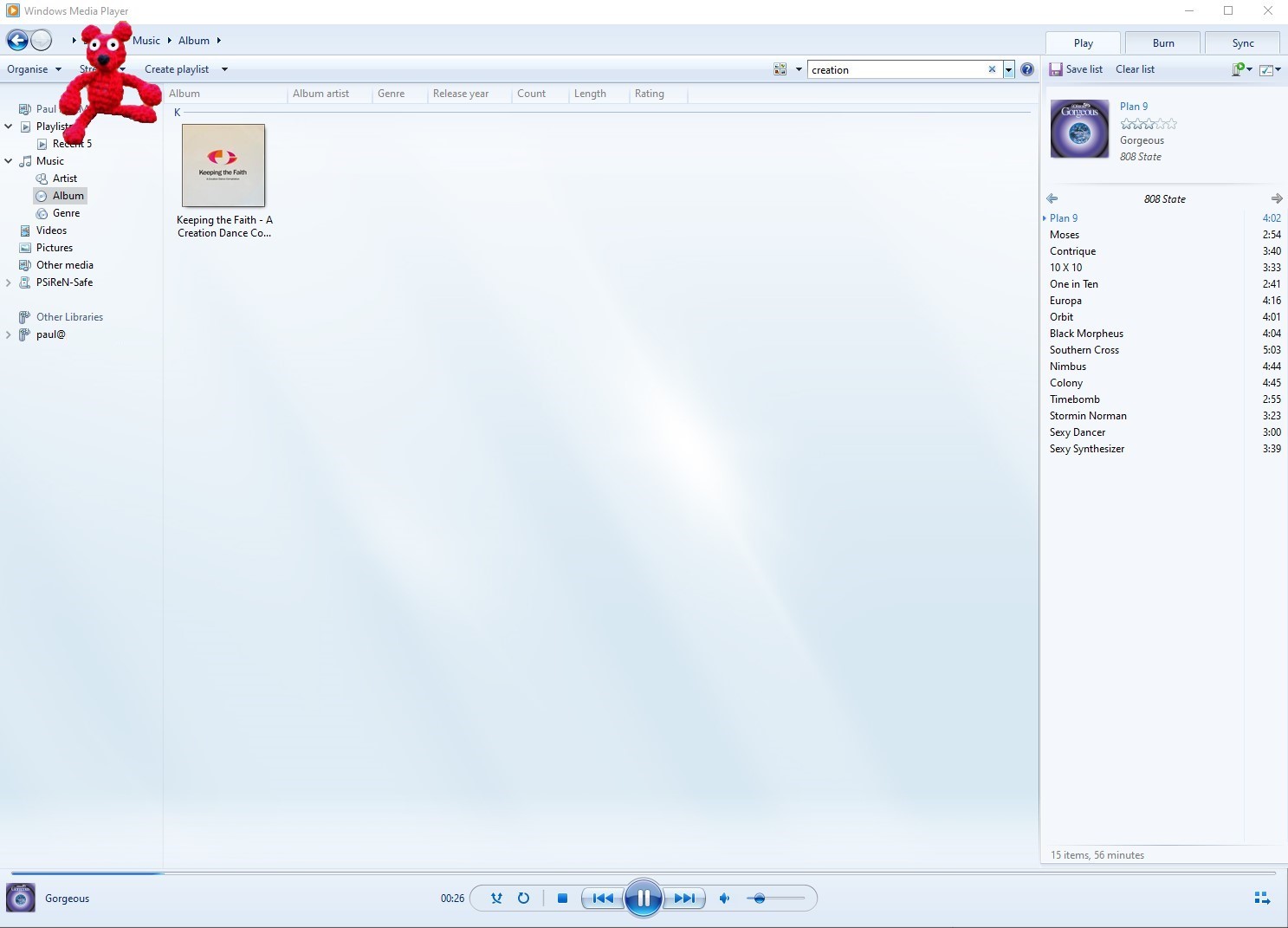Open the dropdown arrow beside View options
The image size is (1288, 928).
pos(799,69)
